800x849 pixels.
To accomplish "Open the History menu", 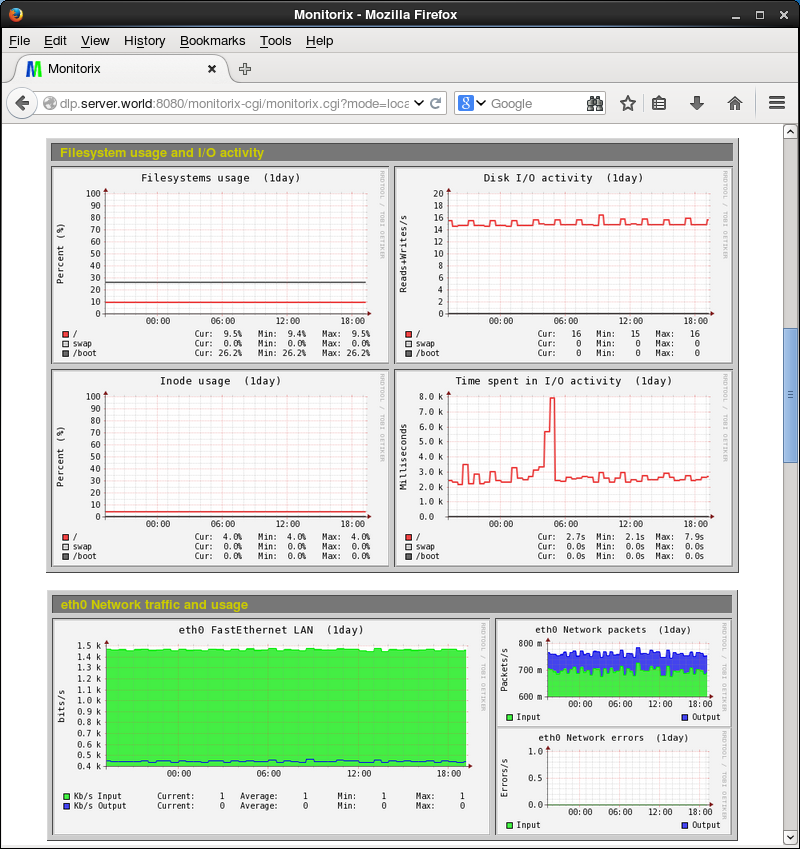I will (144, 41).
